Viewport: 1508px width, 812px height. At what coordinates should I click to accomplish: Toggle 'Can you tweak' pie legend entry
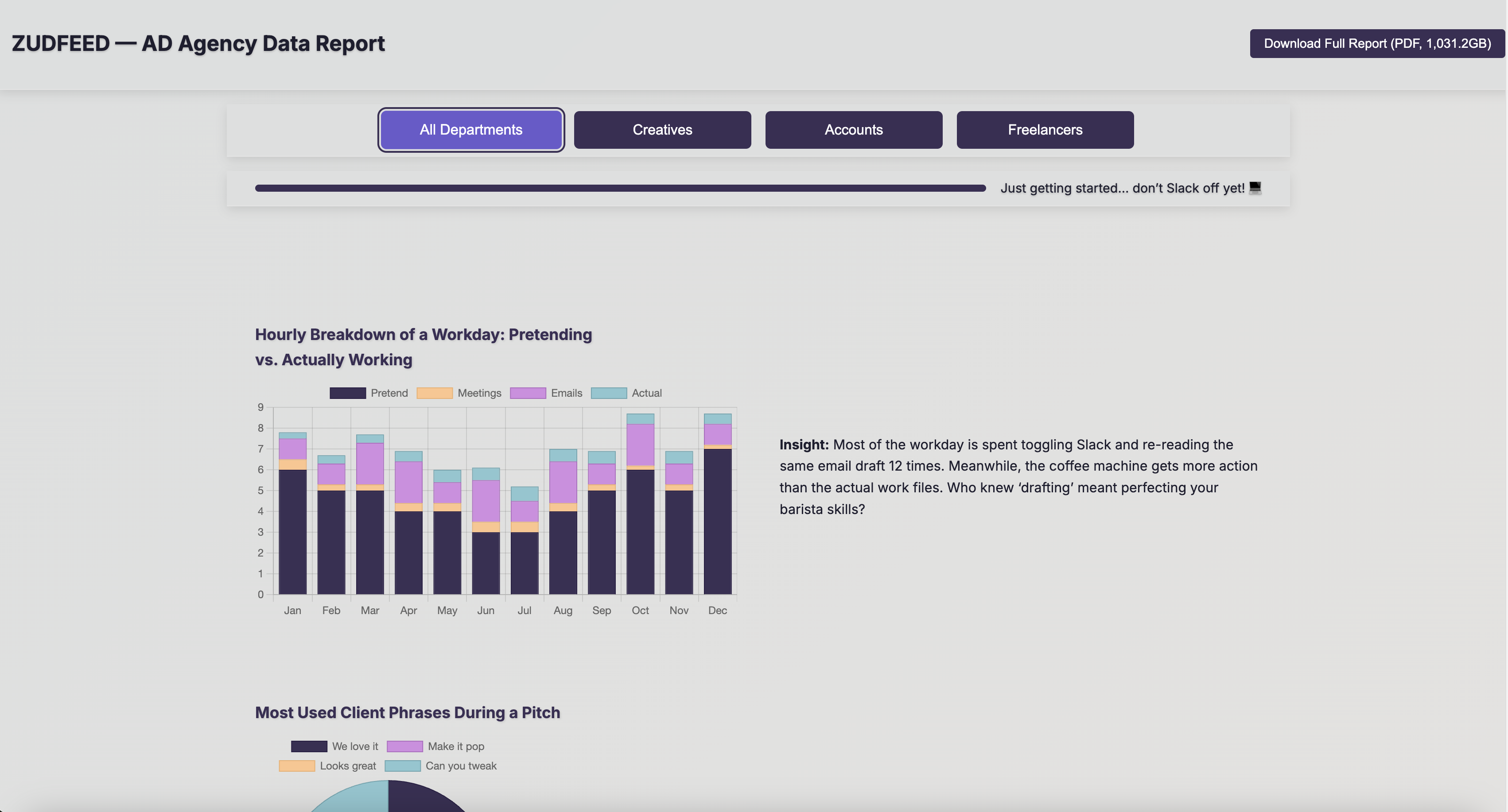(x=440, y=766)
